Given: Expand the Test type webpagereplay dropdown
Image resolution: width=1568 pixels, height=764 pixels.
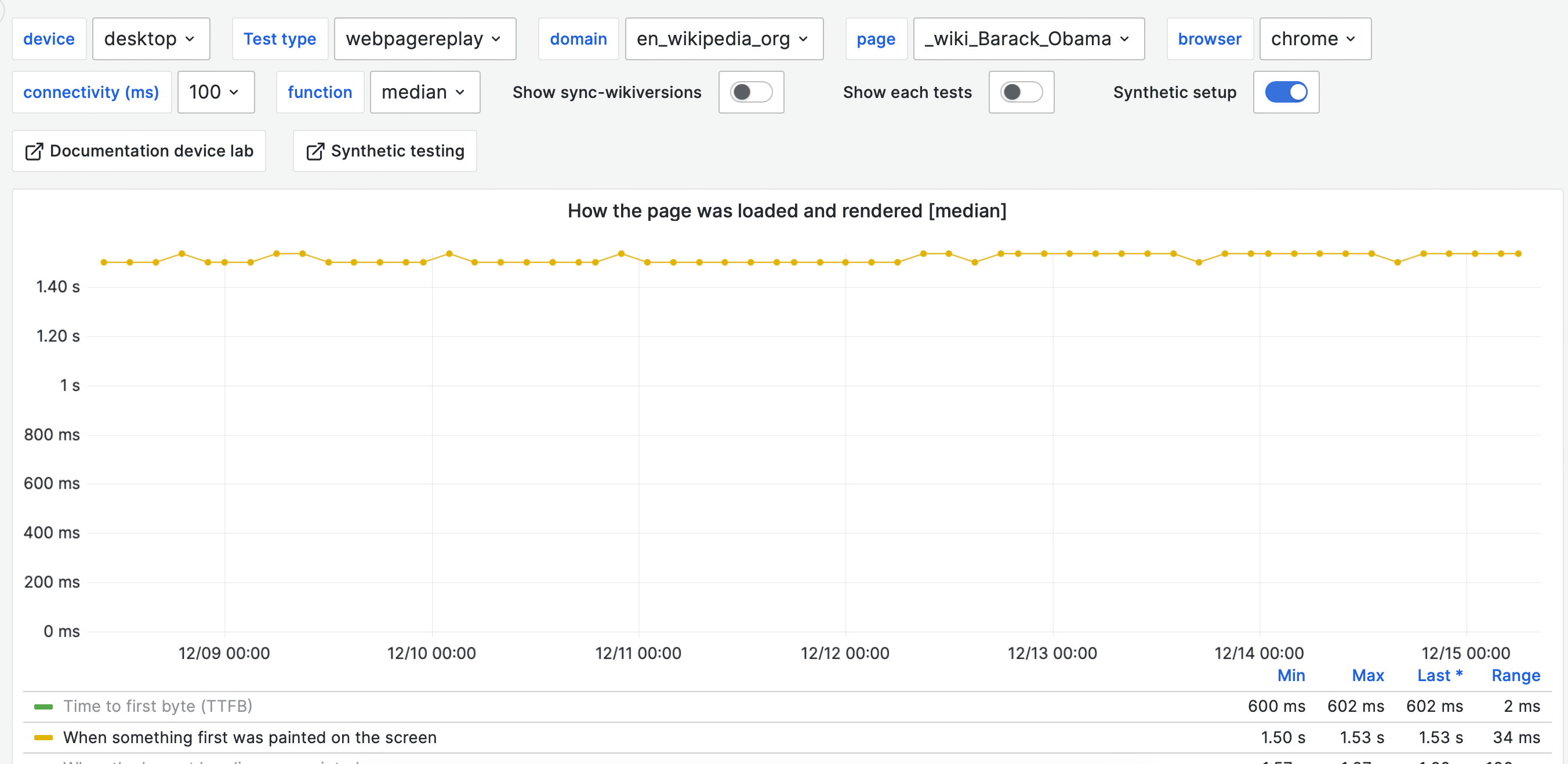Looking at the screenshot, I should [x=424, y=39].
